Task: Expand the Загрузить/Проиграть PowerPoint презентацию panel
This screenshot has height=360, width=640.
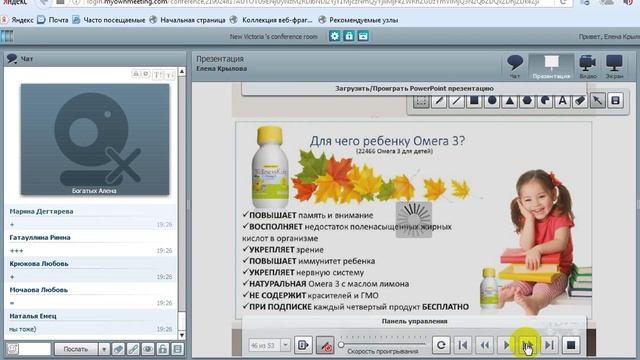Action: click(x=414, y=89)
